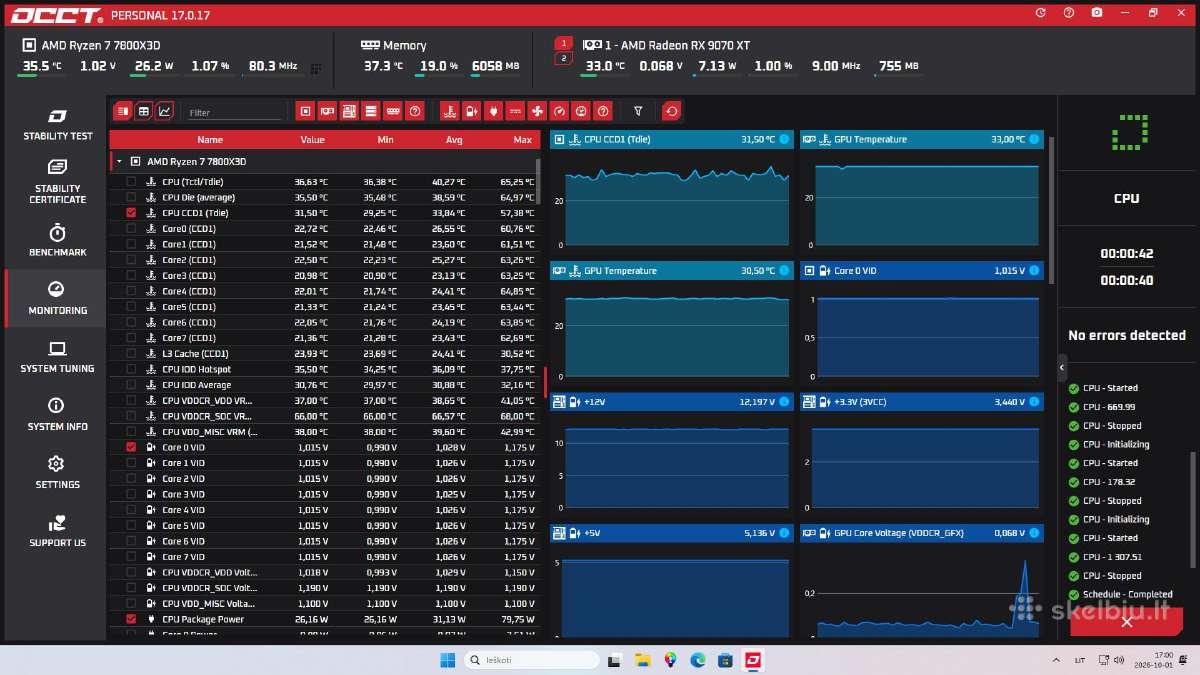1200x675 pixels.
Task: Open OCCT from the Windows taskbar
Action: pos(751,660)
